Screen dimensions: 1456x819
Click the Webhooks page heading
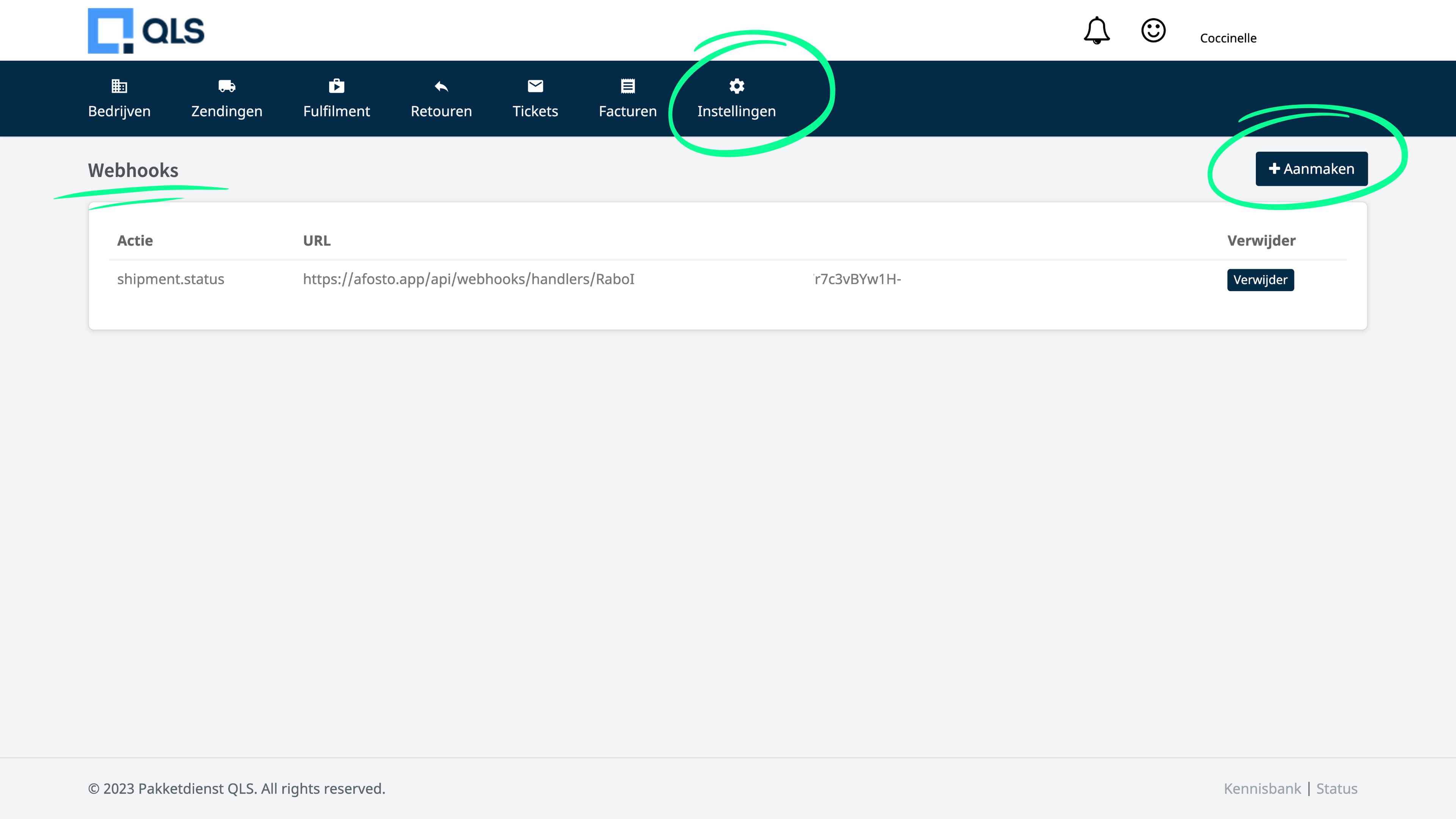click(133, 171)
